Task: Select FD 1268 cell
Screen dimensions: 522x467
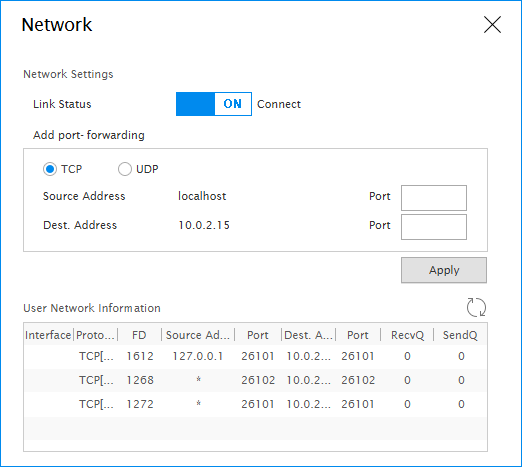Action: point(140,380)
